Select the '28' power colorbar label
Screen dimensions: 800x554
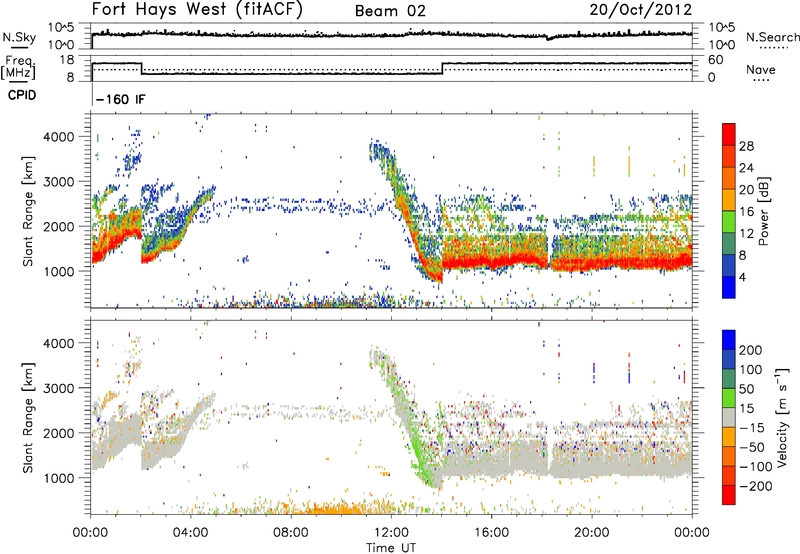[x=746, y=146]
